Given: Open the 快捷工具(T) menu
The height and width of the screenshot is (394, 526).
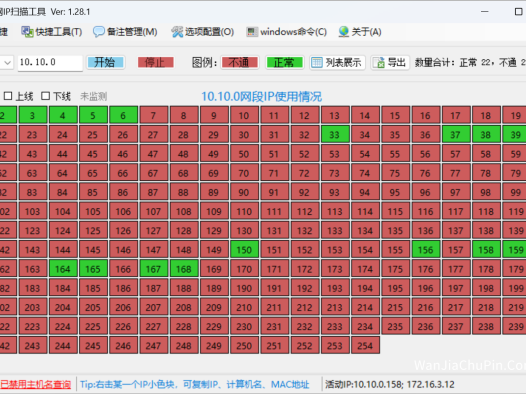Looking at the screenshot, I should (x=52, y=32).
